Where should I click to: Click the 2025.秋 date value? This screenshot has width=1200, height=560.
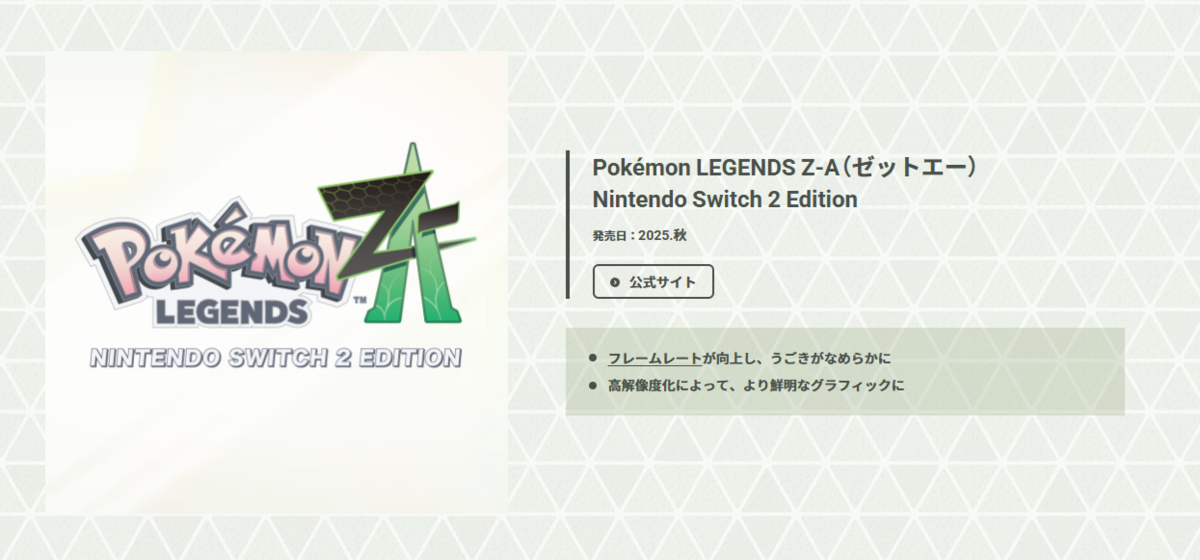663,236
